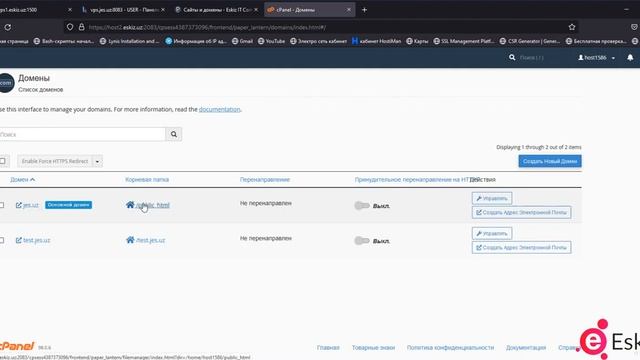Viewport: 640px width, 360px height.
Task: Close the vps.jes.uz USER tab
Action: point(163,10)
